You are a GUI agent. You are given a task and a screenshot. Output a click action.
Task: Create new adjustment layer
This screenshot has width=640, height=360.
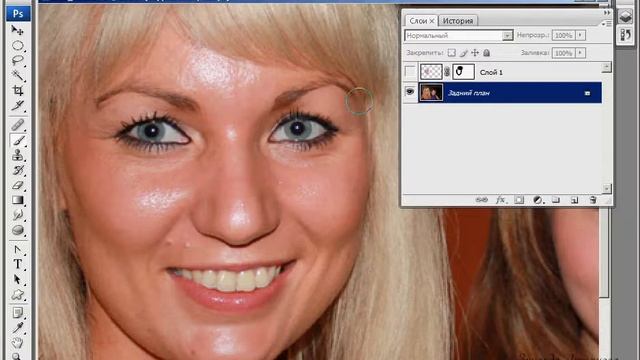(538, 200)
